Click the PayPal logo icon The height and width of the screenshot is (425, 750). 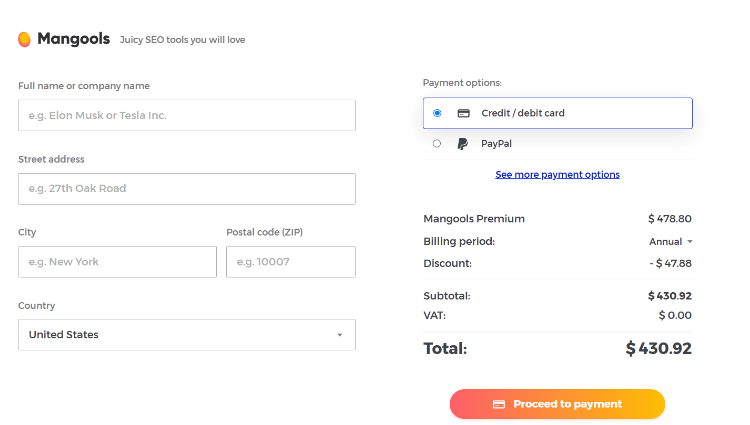[x=463, y=144]
